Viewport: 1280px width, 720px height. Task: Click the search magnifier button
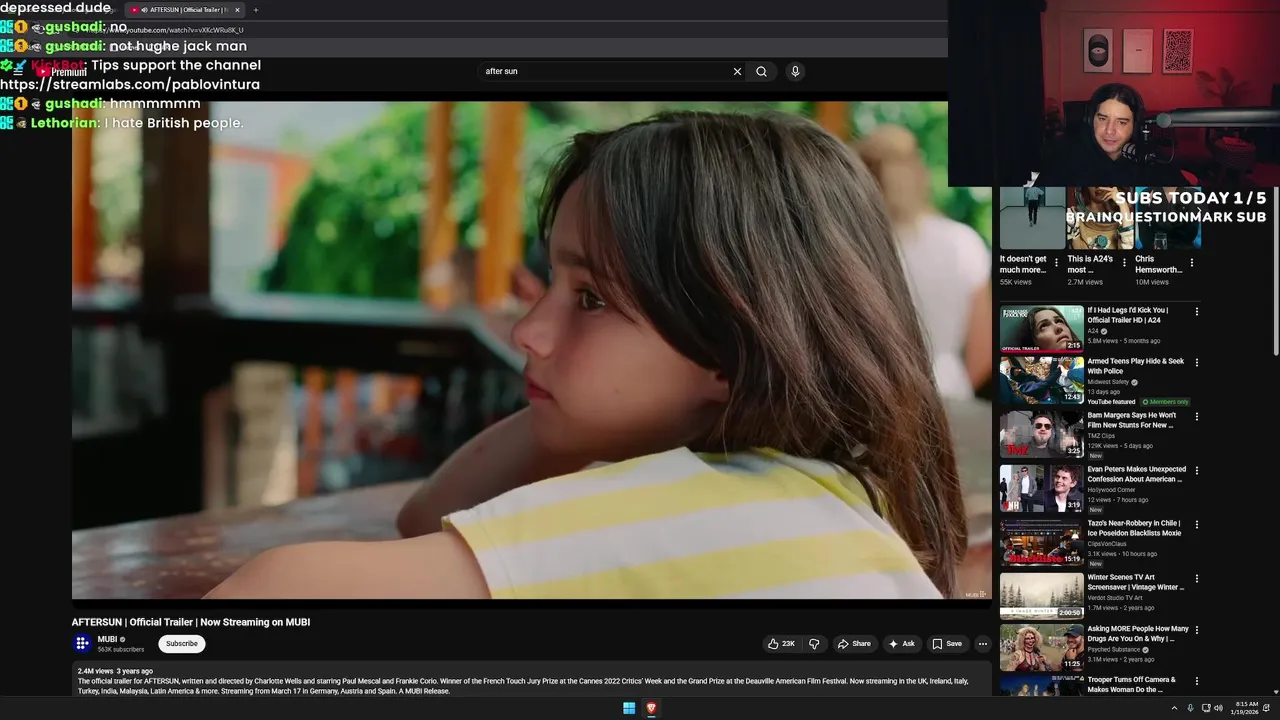pos(761,71)
